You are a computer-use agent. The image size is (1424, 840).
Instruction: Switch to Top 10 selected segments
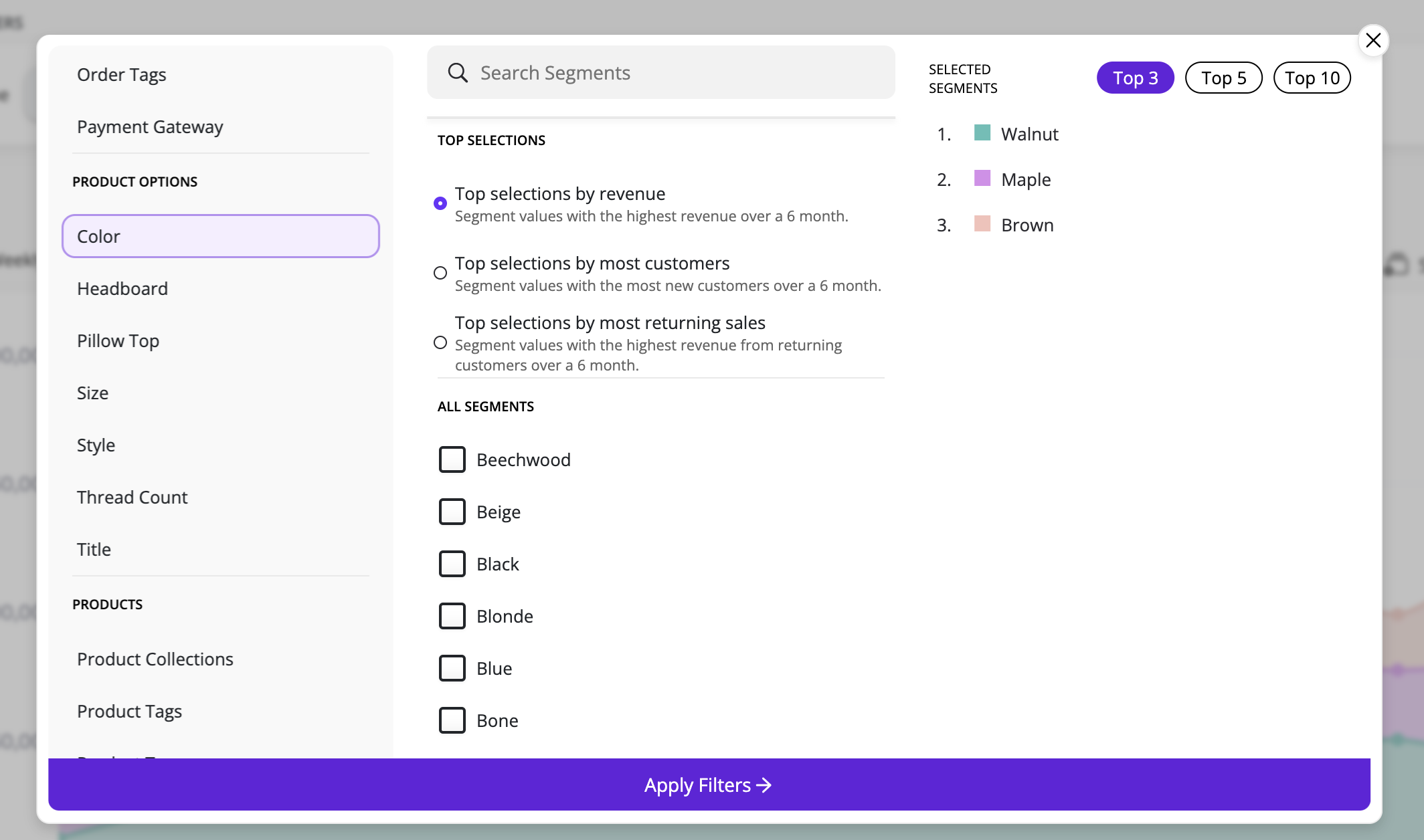1312,78
